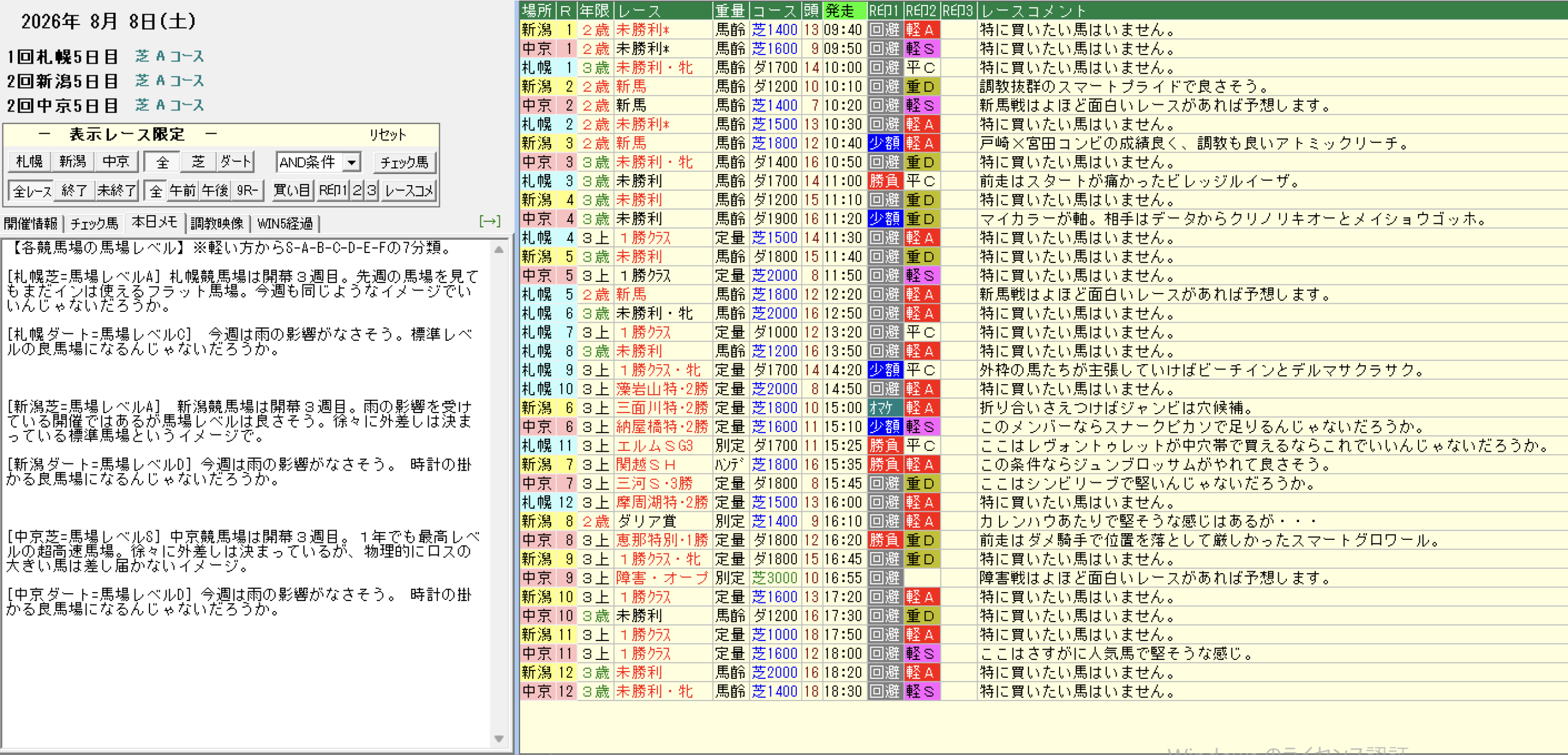Click the リセット reset button
The image size is (1568, 755).
pos(387,135)
